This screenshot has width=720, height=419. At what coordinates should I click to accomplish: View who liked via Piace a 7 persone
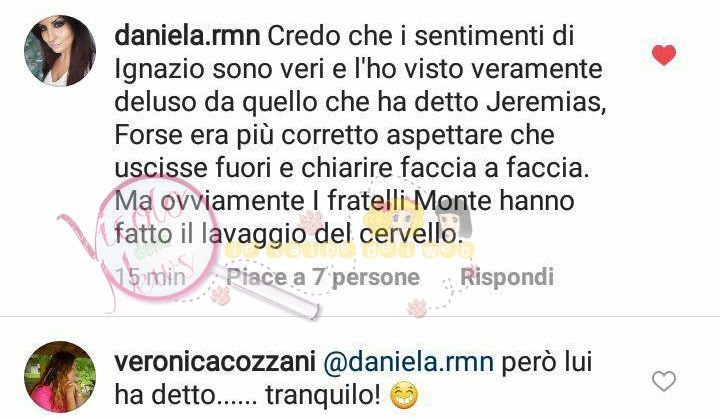[323, 277]
